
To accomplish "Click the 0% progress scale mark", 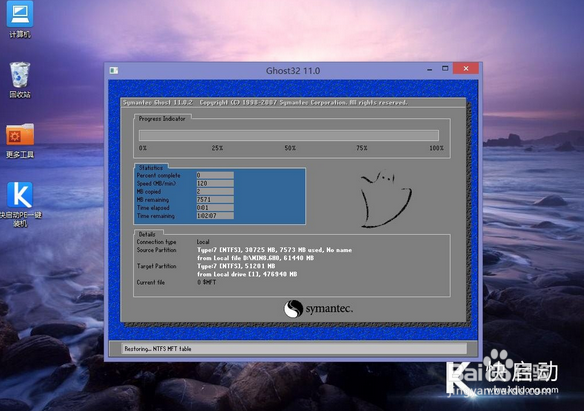I will [143, 148].
